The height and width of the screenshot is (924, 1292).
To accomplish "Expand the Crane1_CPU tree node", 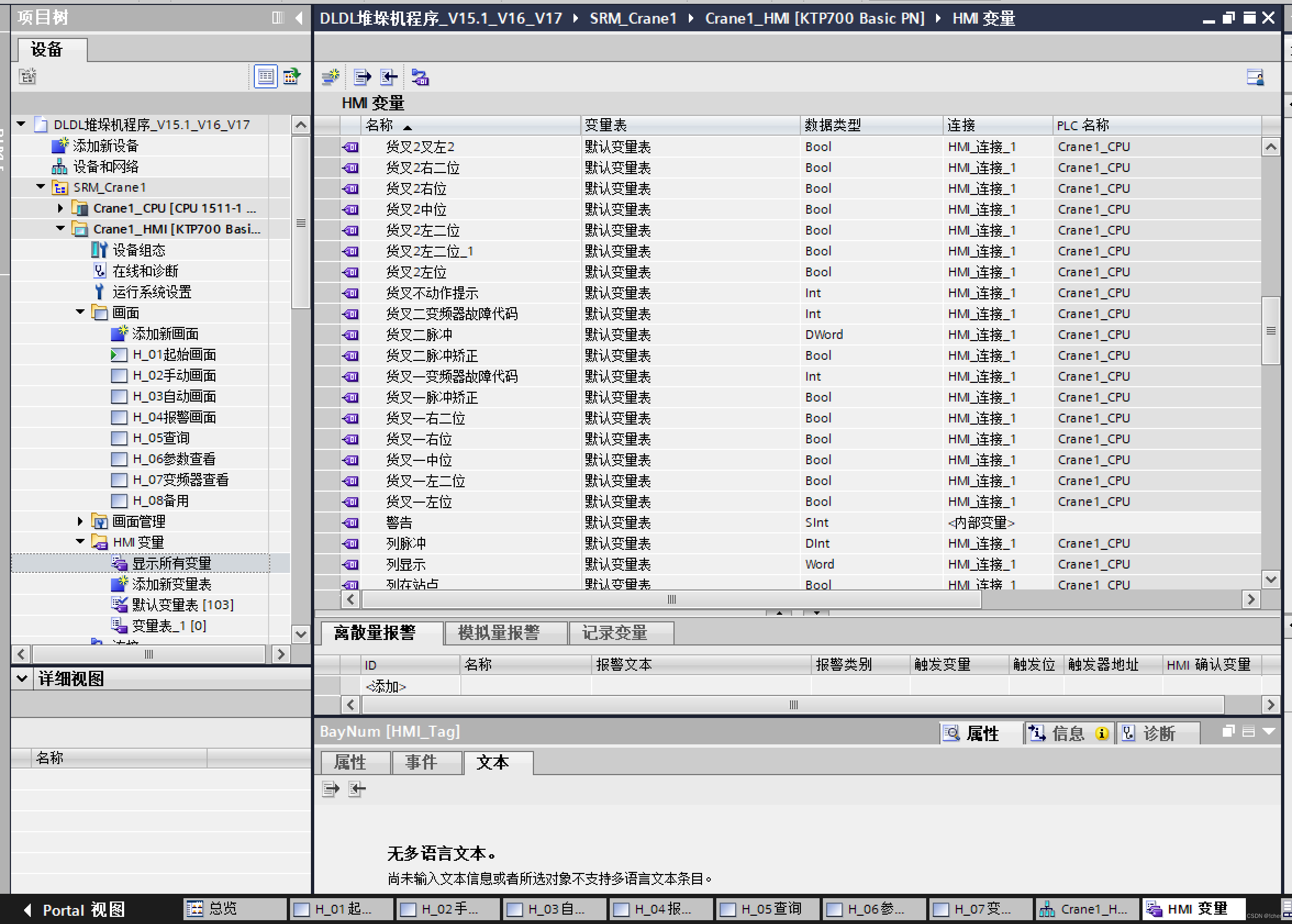I will point(60,208).
